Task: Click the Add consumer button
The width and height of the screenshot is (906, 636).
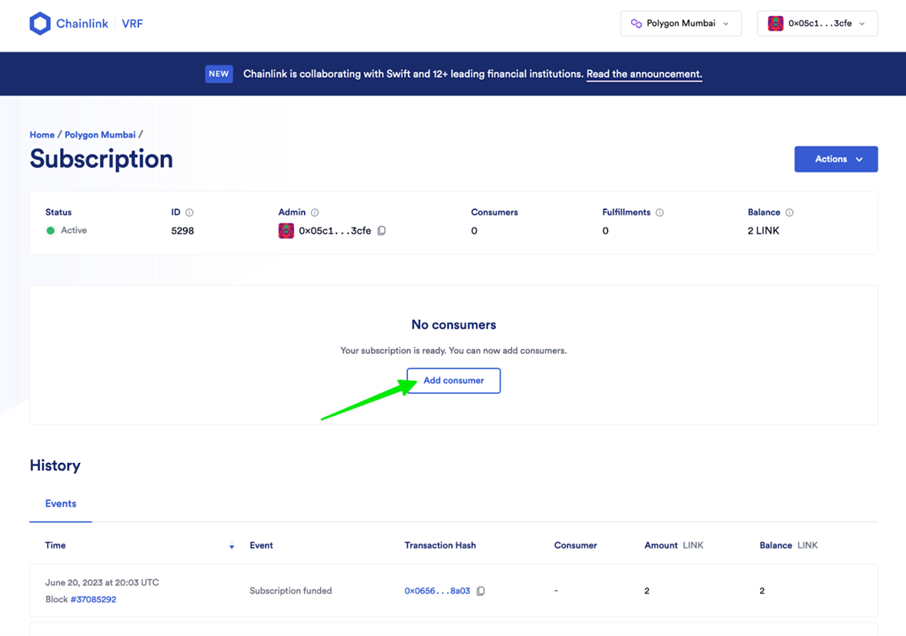Action: pyautogui.click(x=454, y=381)
